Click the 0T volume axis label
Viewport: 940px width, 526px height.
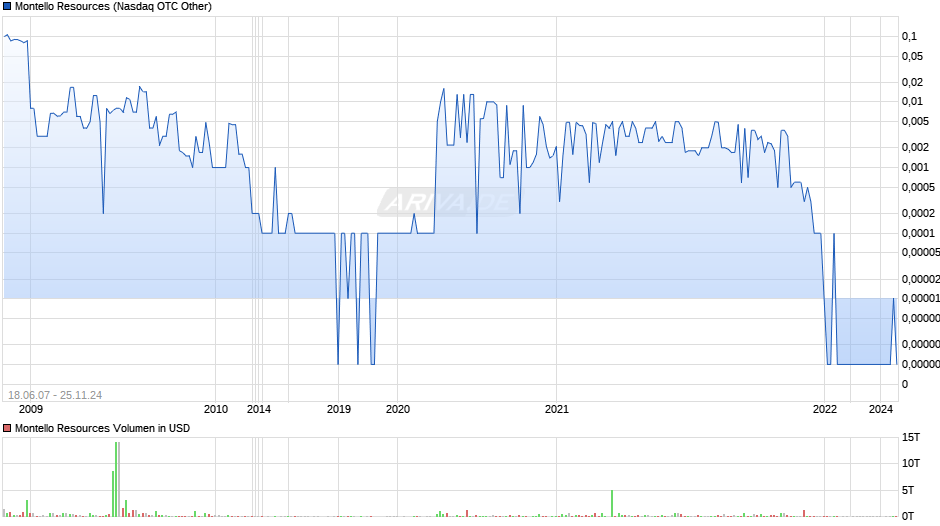[x=908, y=516]
